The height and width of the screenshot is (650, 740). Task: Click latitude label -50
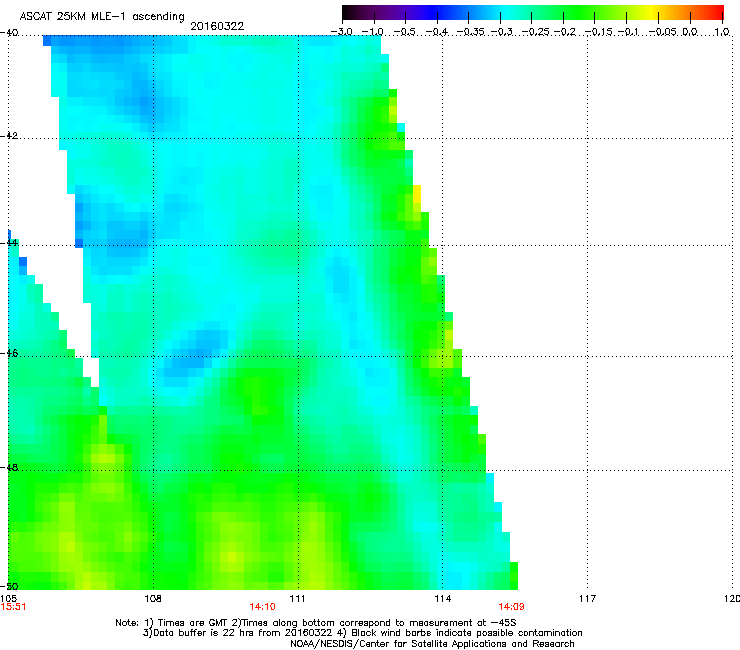[x=9, y=586]
